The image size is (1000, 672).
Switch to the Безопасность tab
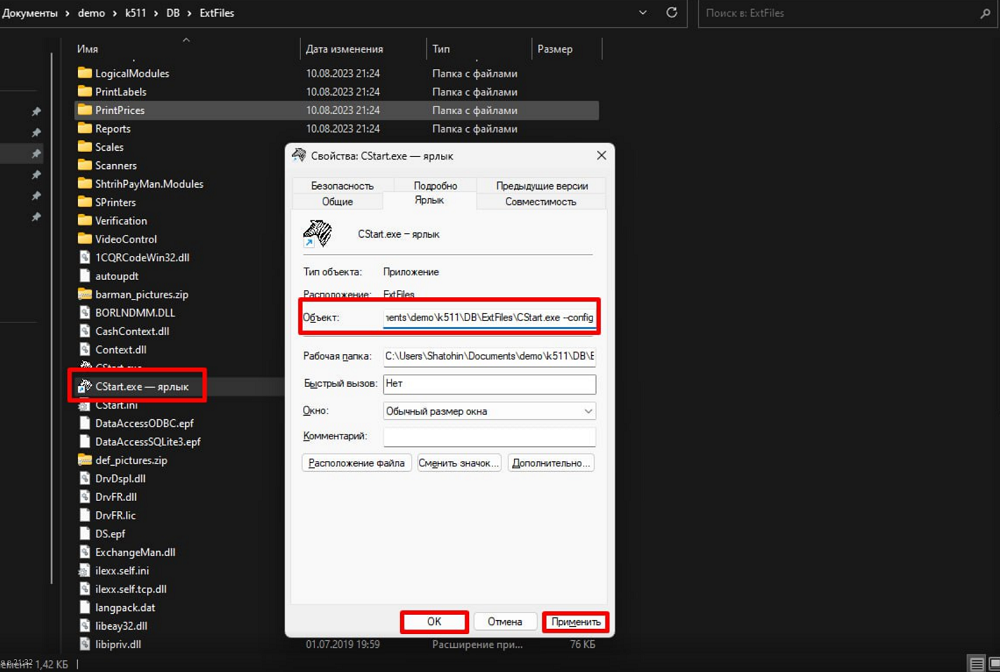(x=342, y=186)
